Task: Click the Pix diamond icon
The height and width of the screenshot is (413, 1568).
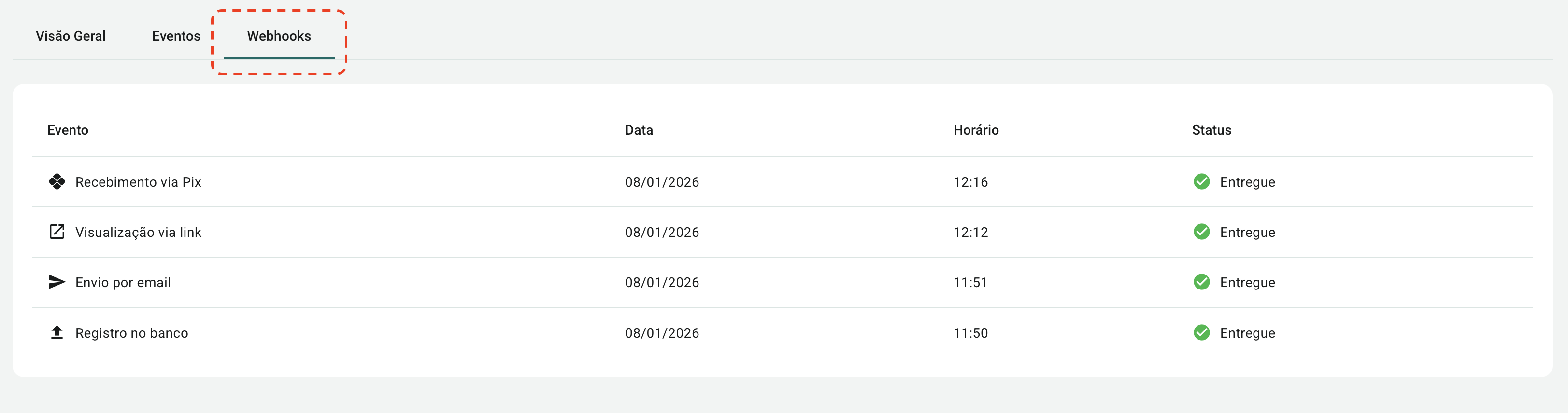Action: tap(57, 182)
